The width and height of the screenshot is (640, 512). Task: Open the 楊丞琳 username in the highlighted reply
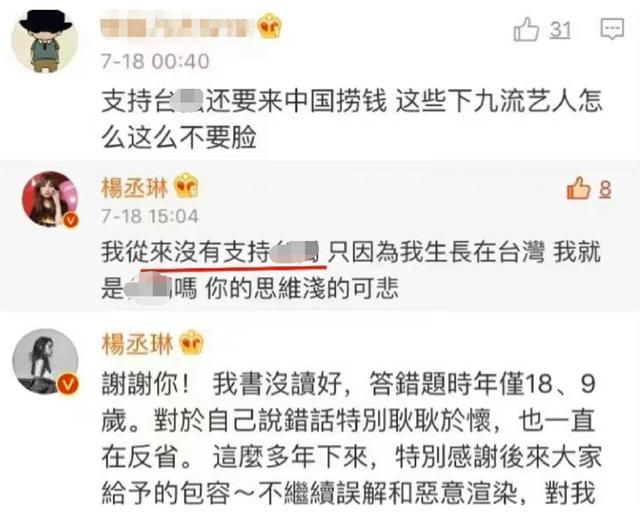[135, 188]
